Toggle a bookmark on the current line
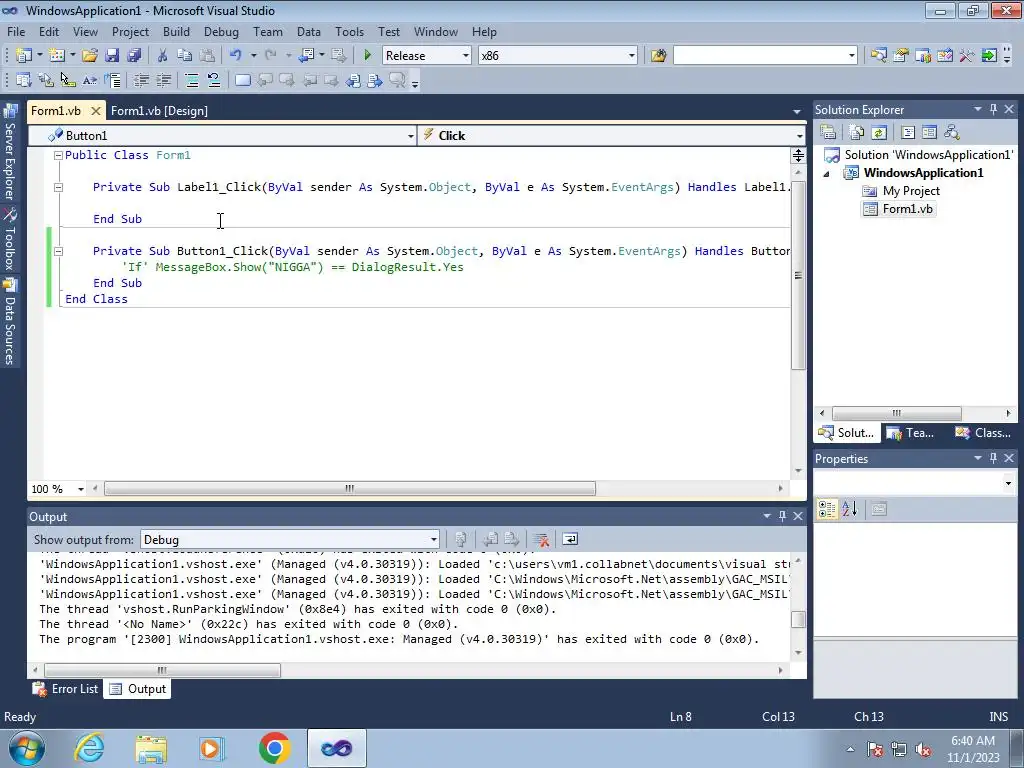This screenshot has width=1024, height=768. pos(243,80)
